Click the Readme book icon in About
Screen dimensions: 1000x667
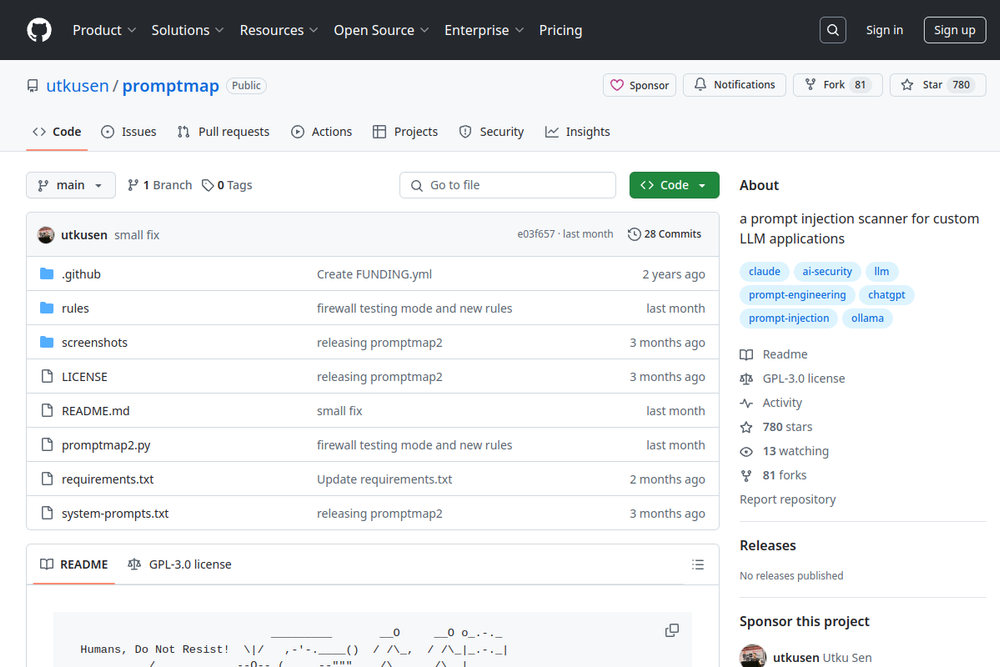pos(746,355)
